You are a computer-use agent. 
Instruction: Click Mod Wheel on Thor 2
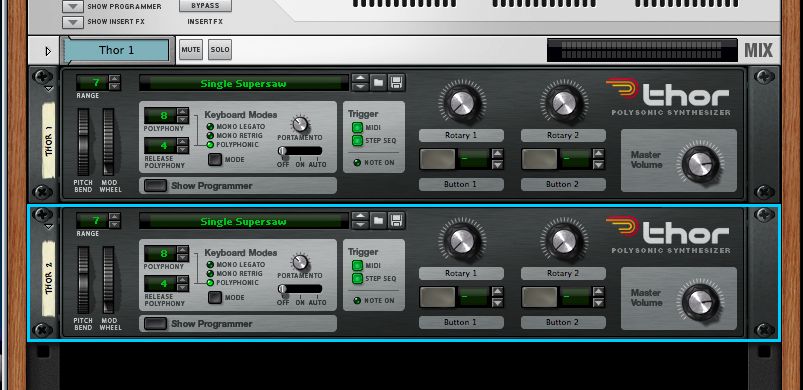tap(108, 280)
